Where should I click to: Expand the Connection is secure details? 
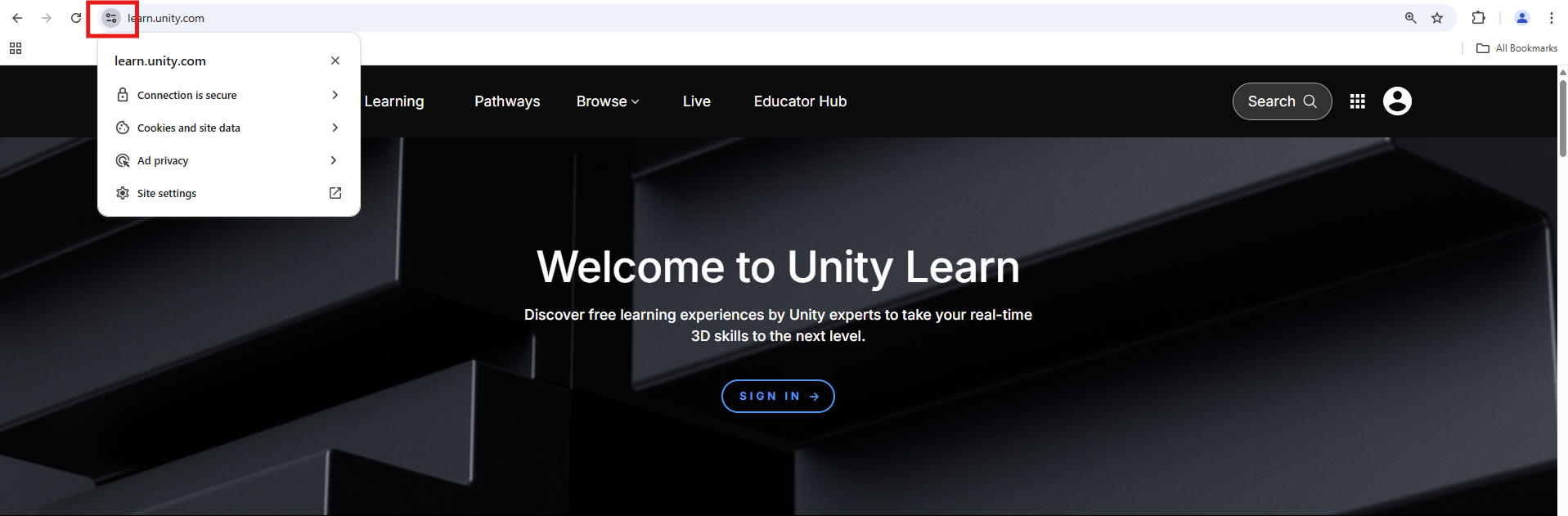click(x=228, y=95)
